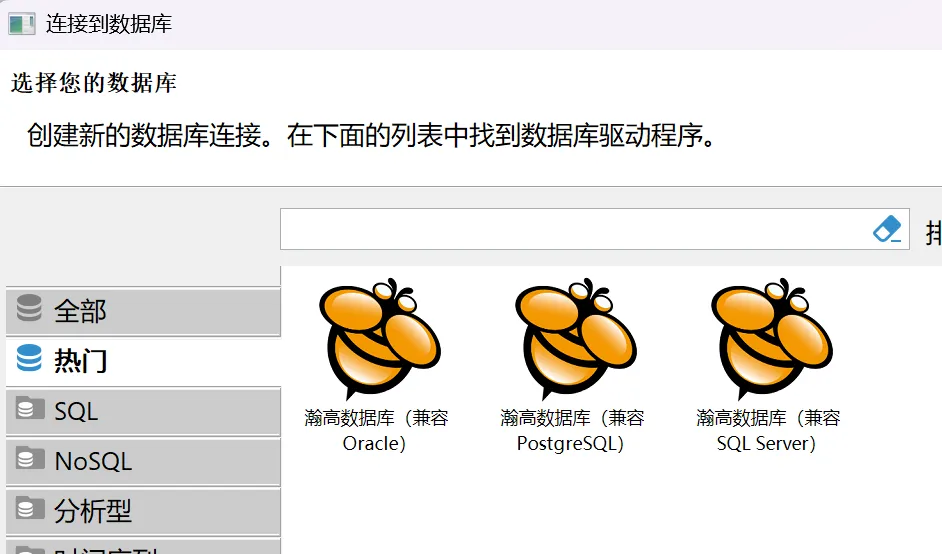Clear the search box with eraser icon

click(x=887, y=230)
